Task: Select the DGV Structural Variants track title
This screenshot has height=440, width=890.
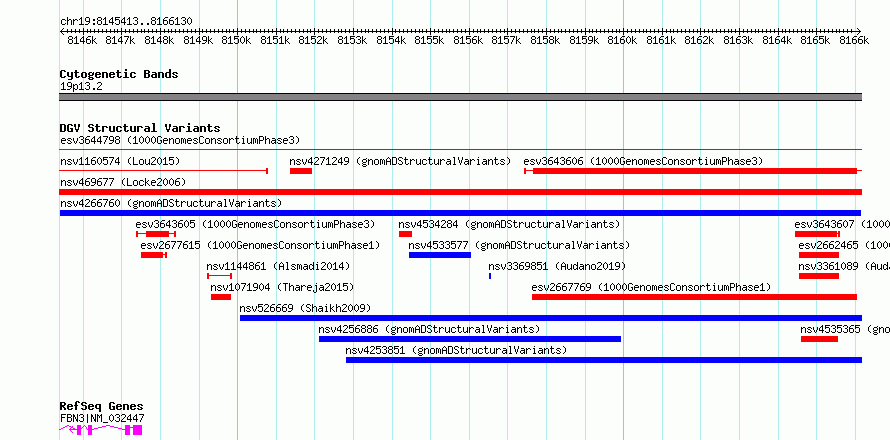Action: [x=140, y=128]
